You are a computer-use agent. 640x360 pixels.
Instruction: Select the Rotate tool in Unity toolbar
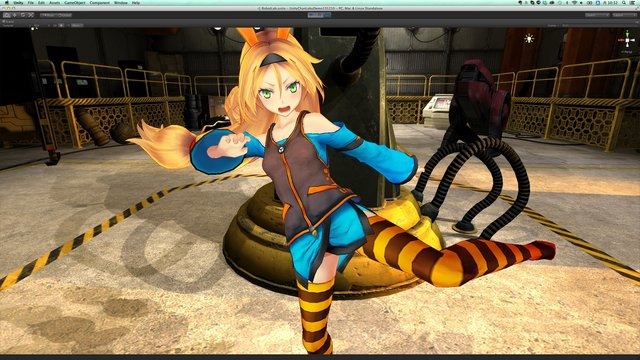point(22,15)
